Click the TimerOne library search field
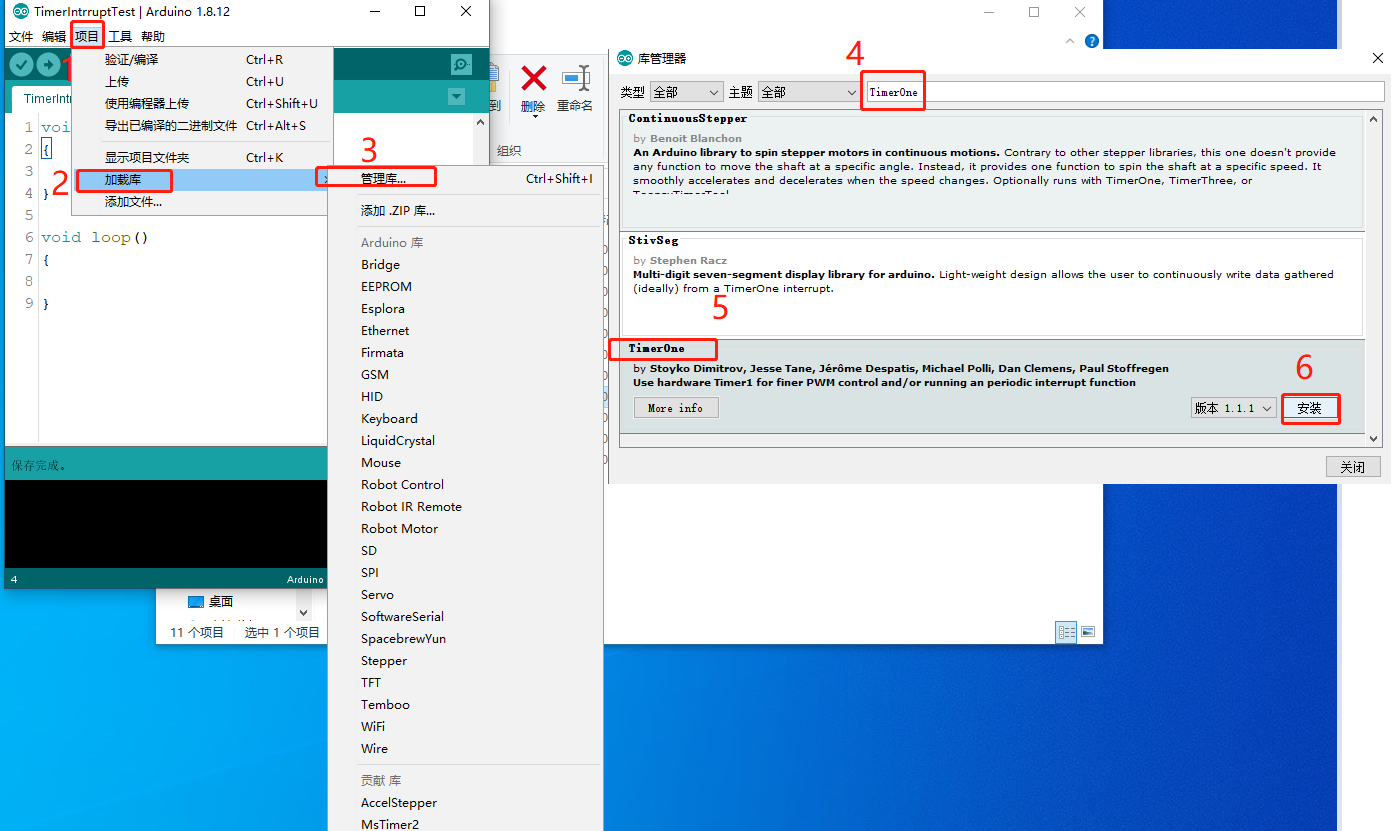The width and height of the screenshot is (1394, 831). (x=1123, y=92)
